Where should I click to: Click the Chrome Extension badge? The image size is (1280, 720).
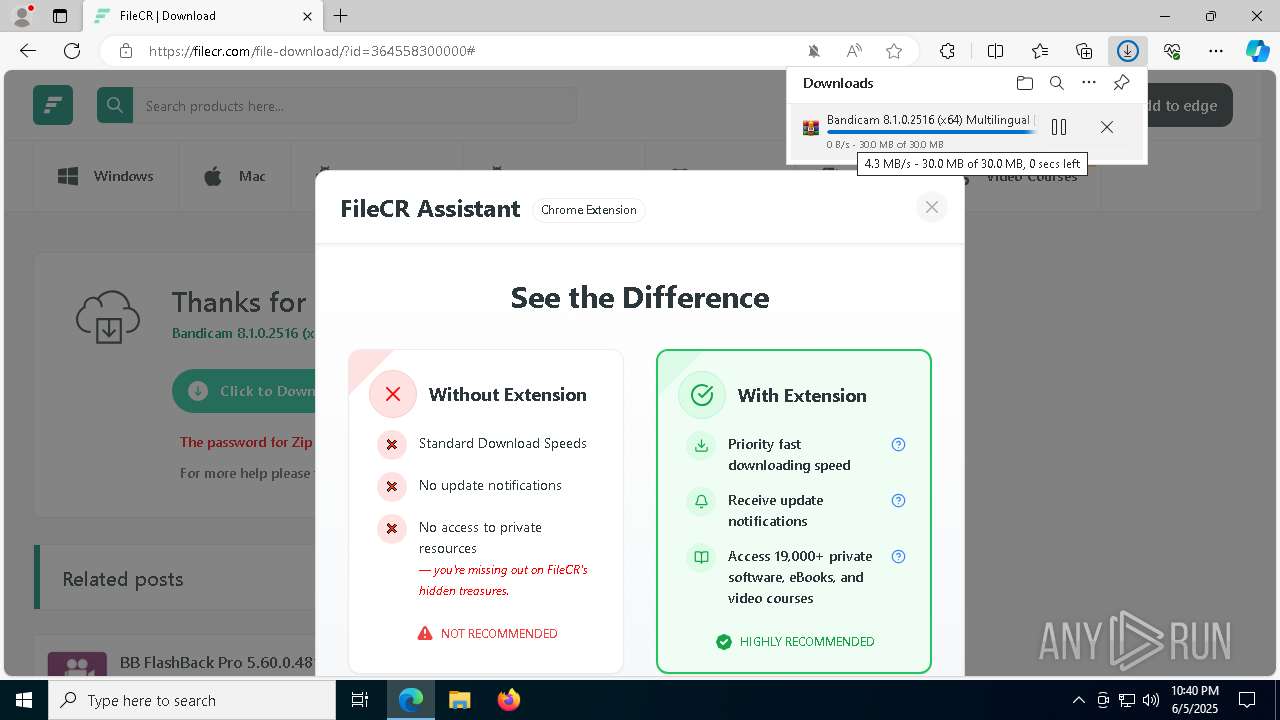click(588, 210)
